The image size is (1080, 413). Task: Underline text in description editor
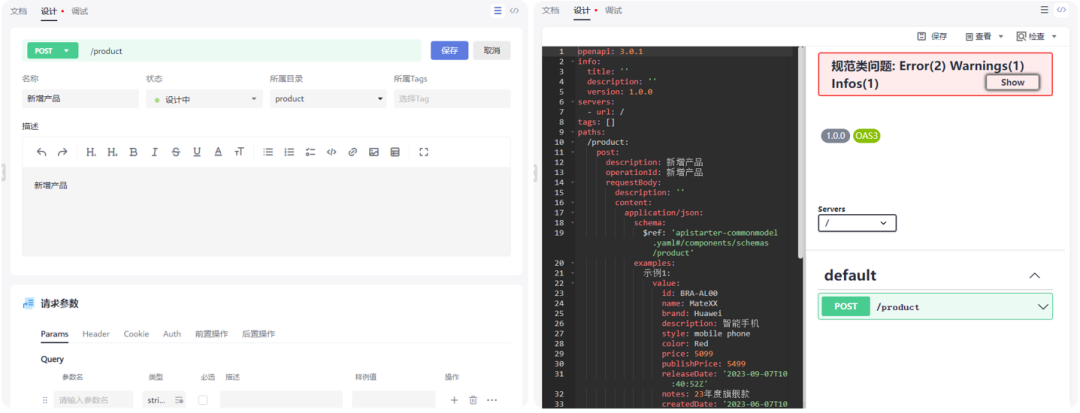pos(197,152)
